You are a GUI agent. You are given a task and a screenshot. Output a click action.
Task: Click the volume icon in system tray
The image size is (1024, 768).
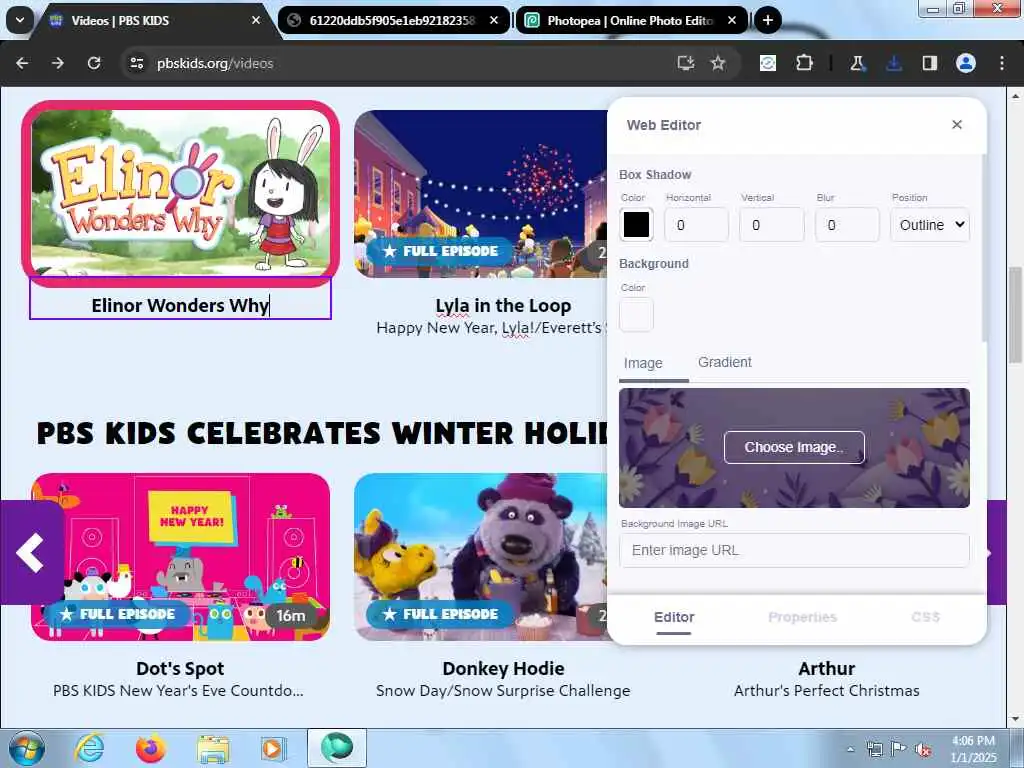[x=923, y=750]
